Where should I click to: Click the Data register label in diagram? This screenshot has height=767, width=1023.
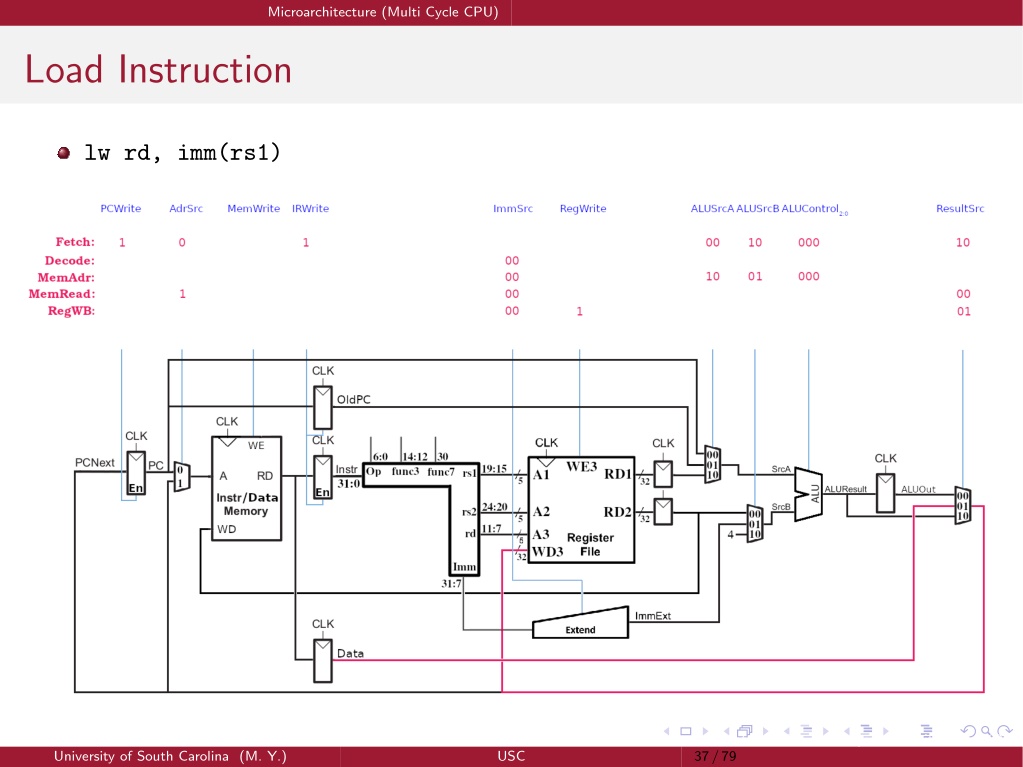[350, 654]
